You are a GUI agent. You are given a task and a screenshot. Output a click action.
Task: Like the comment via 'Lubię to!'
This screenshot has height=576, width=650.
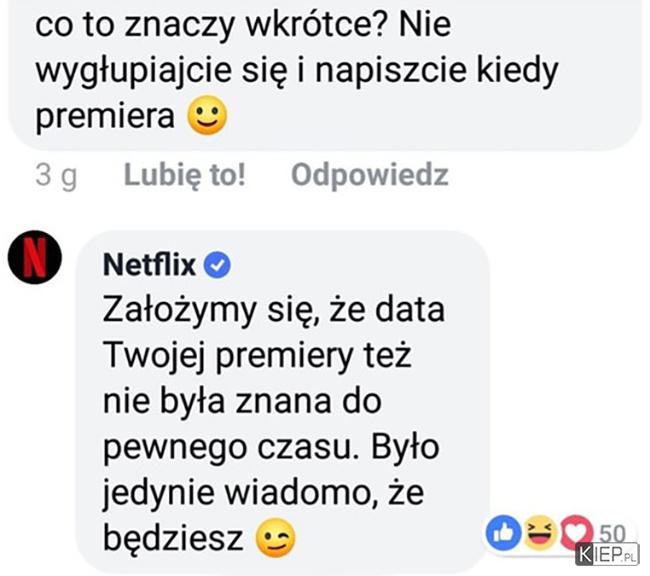click(x=185, y=175)
